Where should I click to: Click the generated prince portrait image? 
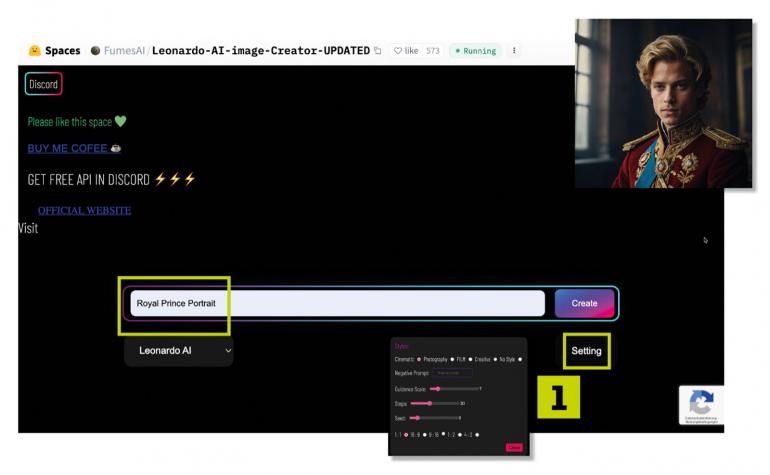663,103
